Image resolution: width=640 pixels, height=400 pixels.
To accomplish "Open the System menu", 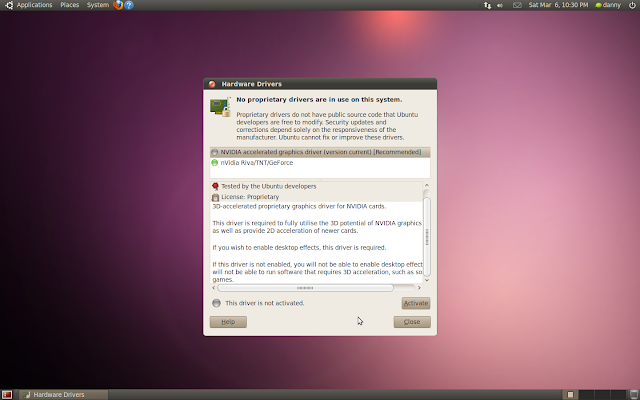I will (98, 5).
